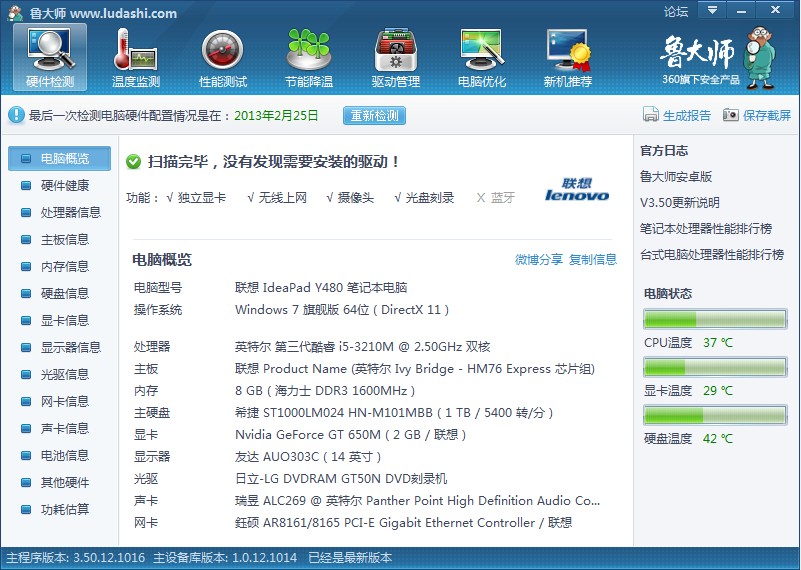Click the 保存截屏 camera icon
Viewport: 801px width, 570px height.
click(x=731, y=114)
